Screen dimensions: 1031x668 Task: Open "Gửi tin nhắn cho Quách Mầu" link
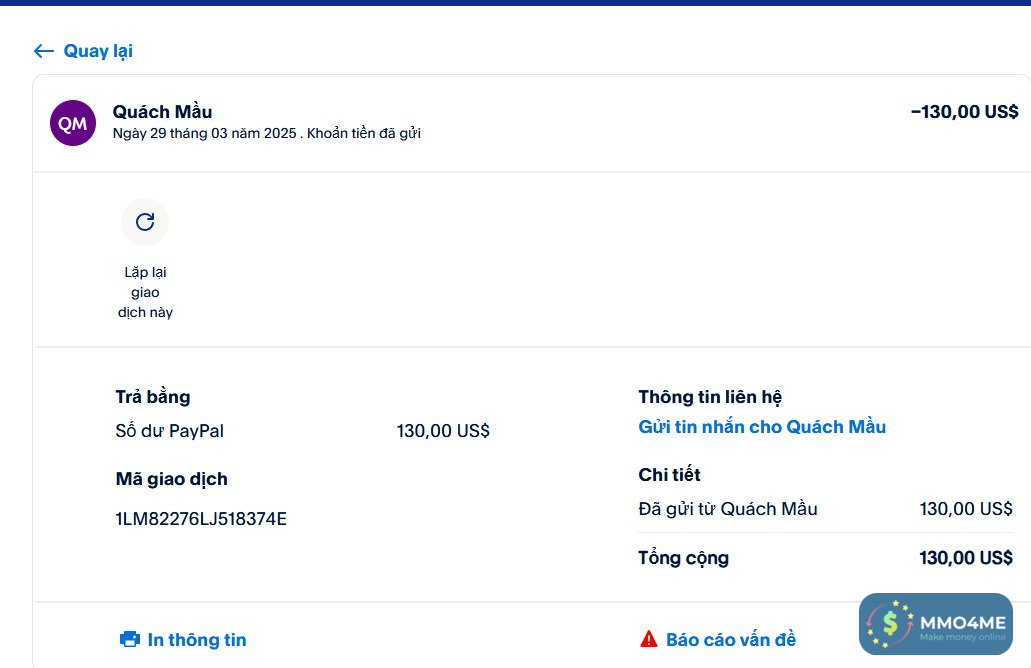pyautogui.click(x=762, y=427)
